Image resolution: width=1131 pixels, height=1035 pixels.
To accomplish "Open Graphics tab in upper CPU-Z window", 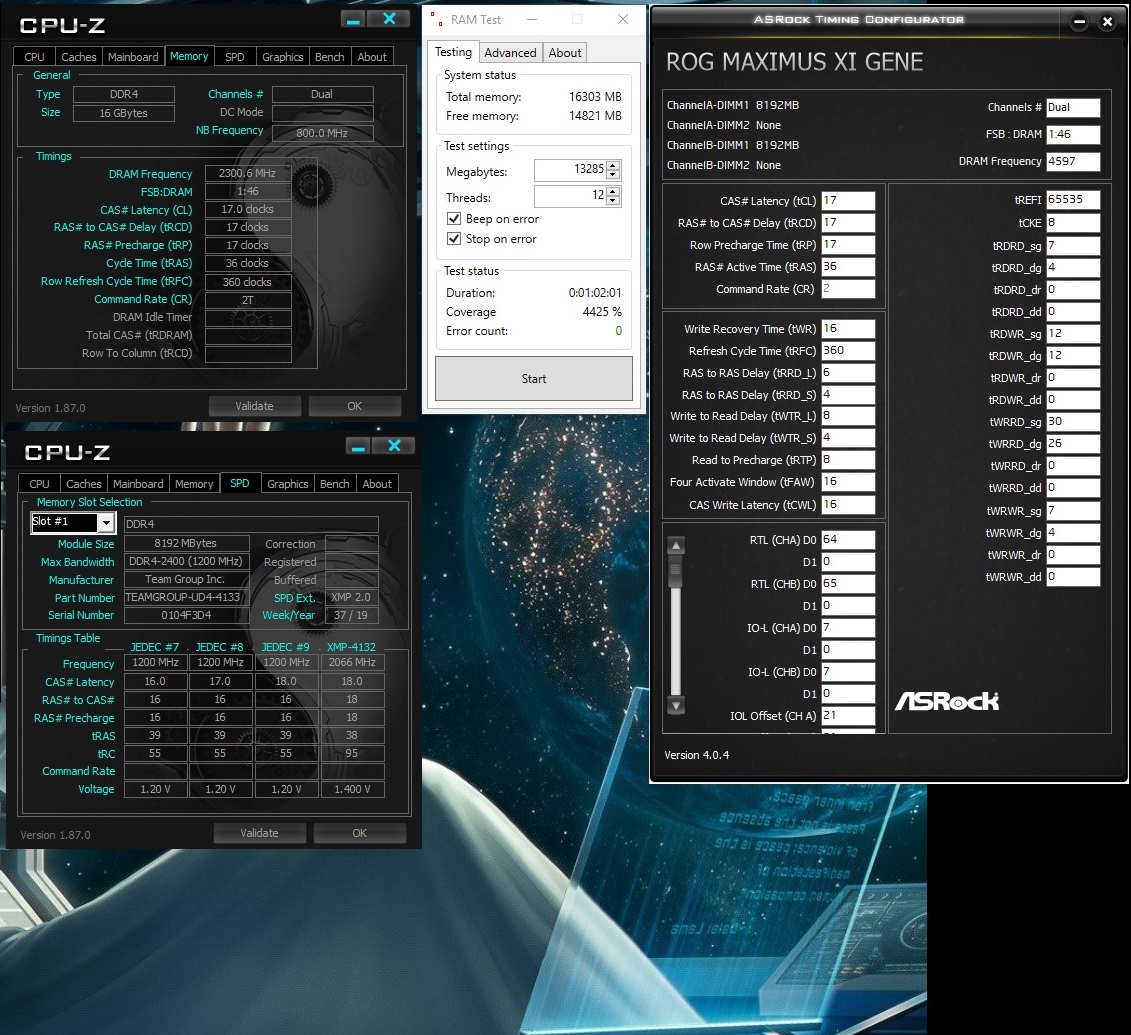I will coord(283,57).
